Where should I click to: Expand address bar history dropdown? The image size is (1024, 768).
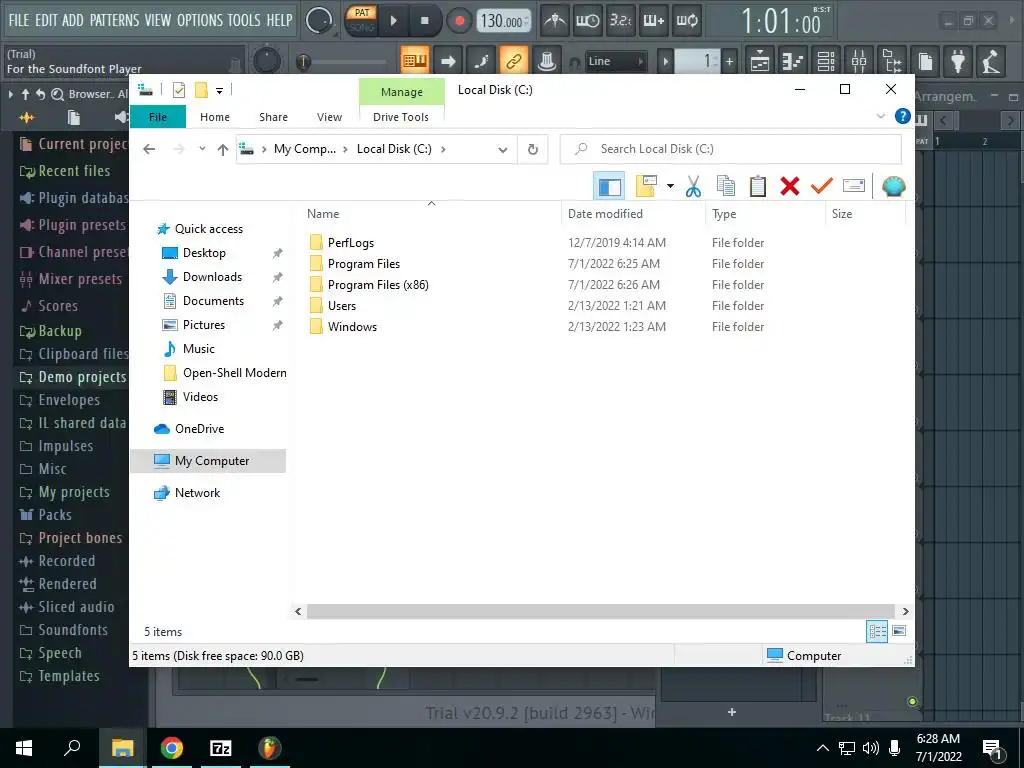point(503,150)
